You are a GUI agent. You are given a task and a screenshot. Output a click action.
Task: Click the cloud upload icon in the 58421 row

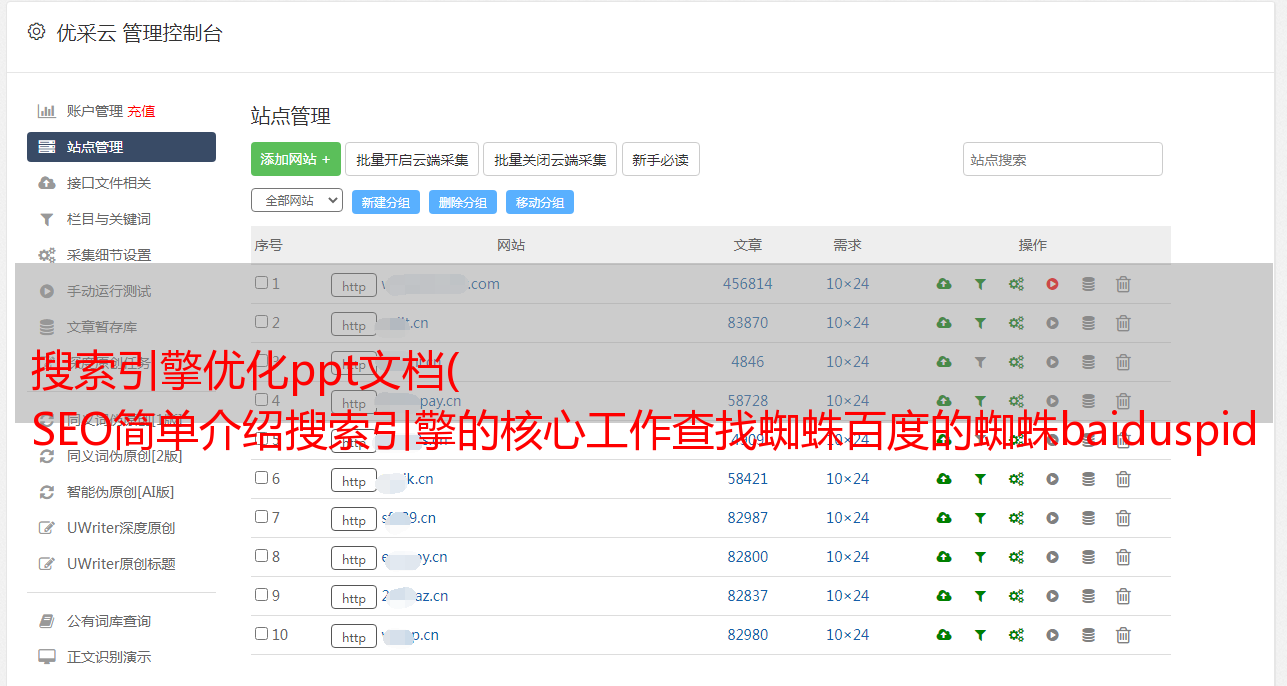click(x=944, y=479)
